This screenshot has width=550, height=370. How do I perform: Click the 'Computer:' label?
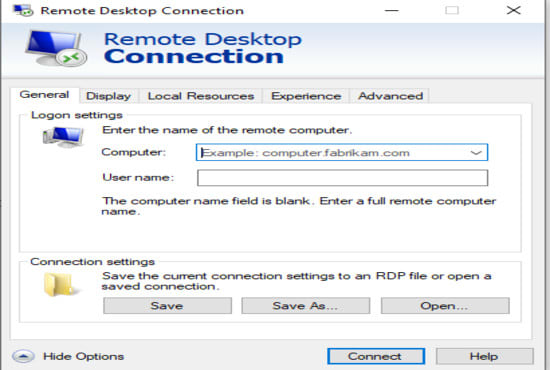[x=133, y=152]
